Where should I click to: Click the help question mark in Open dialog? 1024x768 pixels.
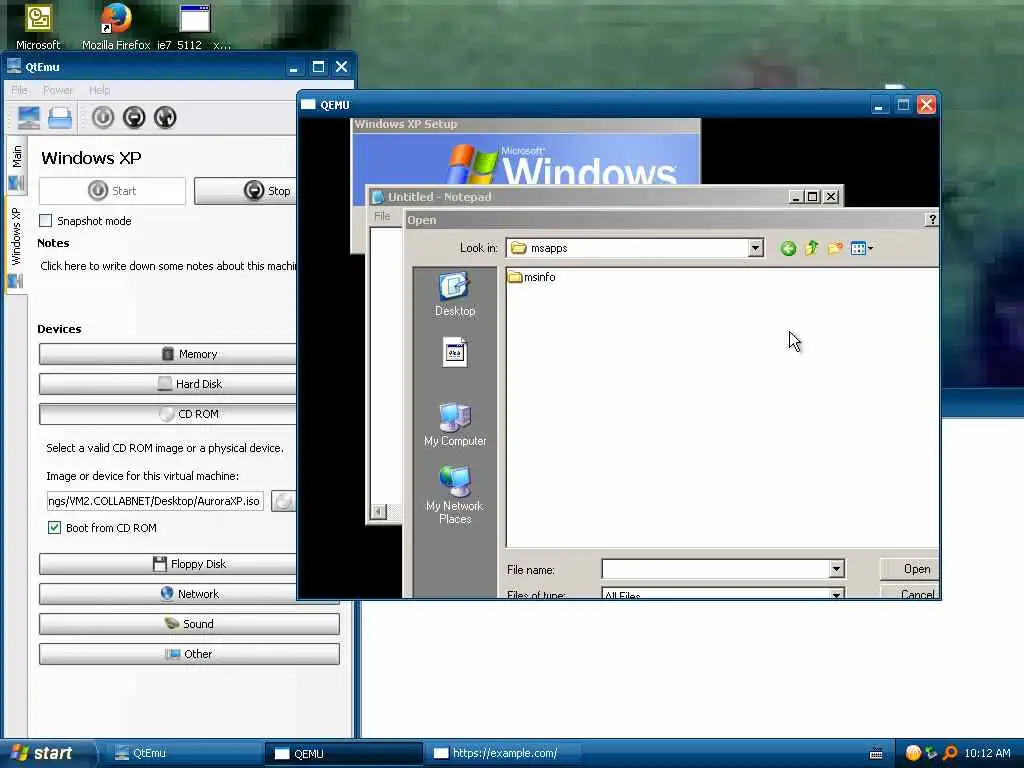pyautogui.click(x=931, y=219)
